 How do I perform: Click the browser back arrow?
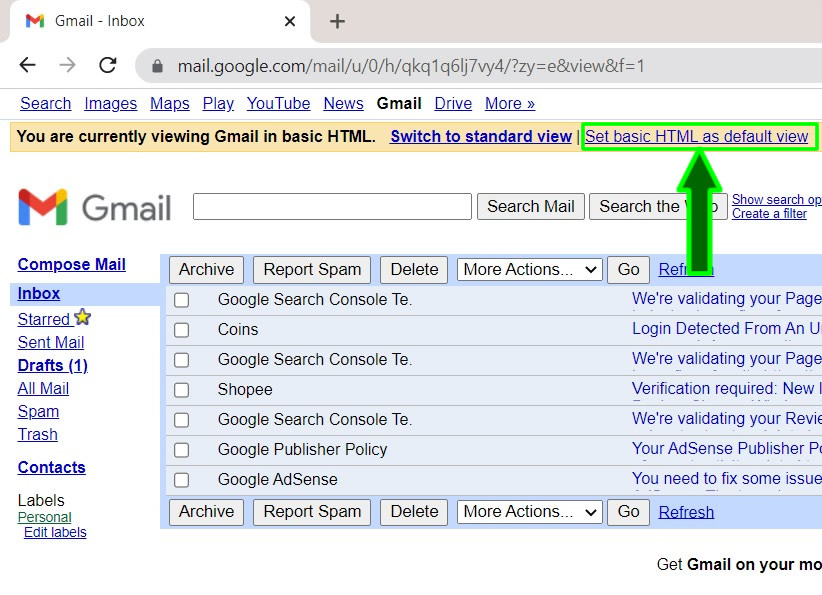click(27, 65)
